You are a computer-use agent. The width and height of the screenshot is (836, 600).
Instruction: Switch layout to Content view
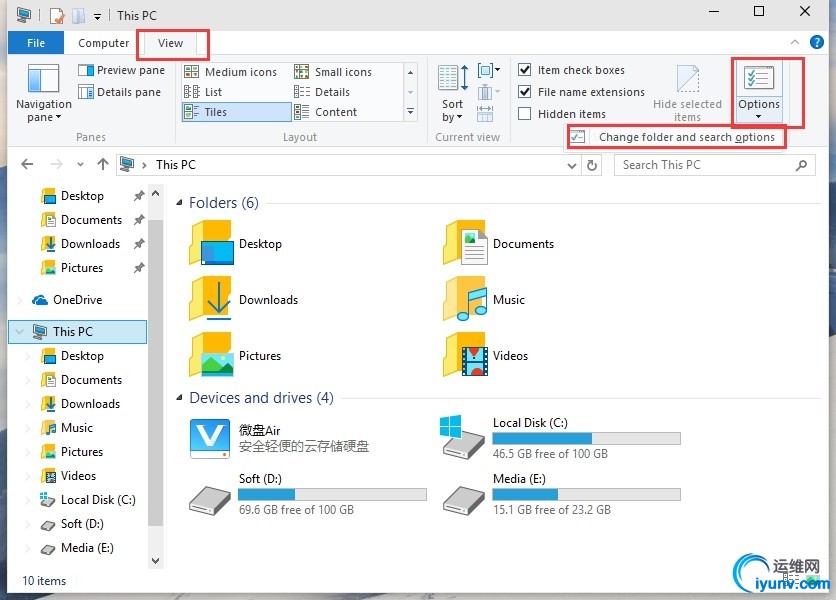tap(325, 112)
